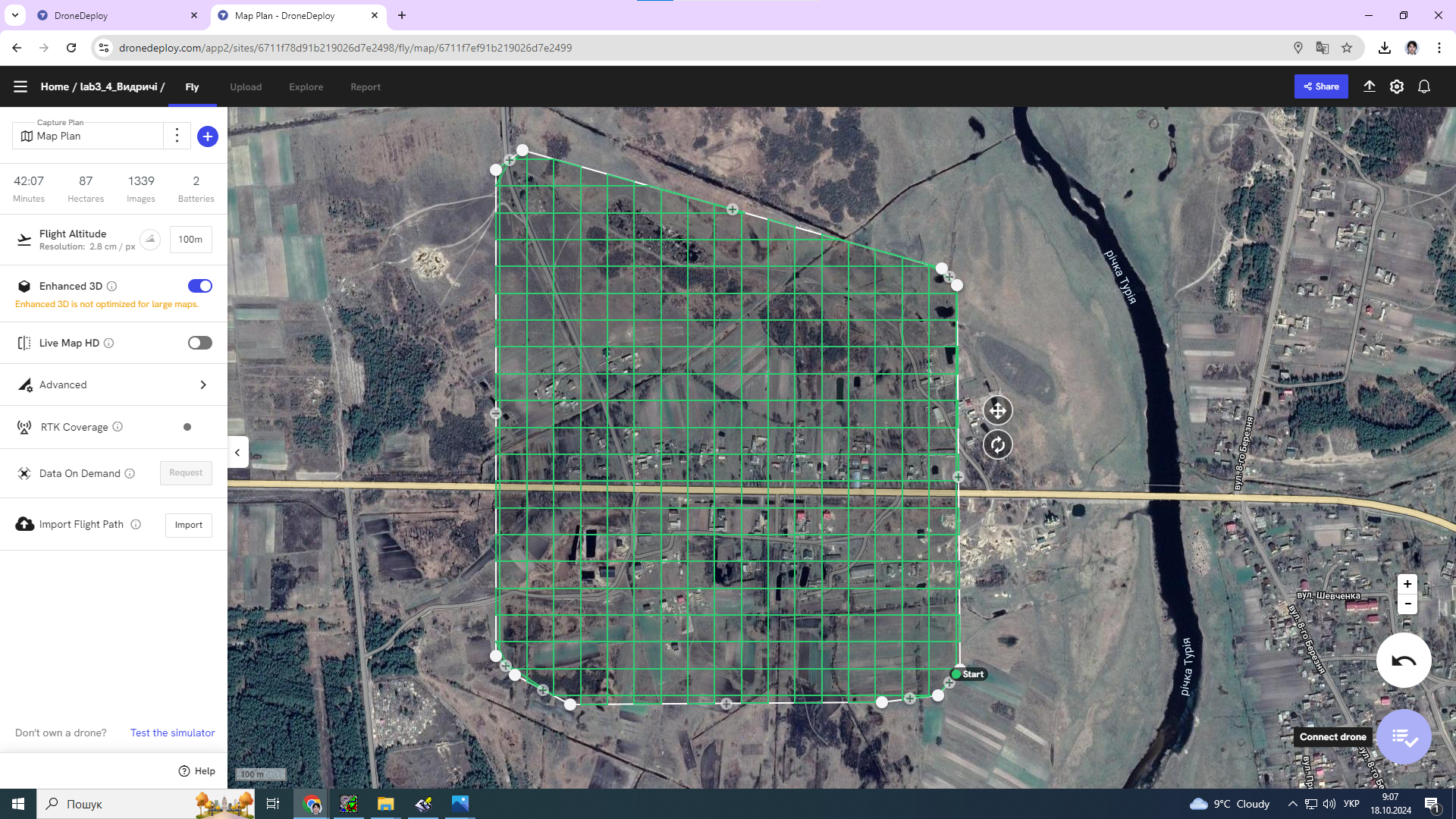
Task: Click the terrain awareness icon beside altitude
Action: [x=150, y=240]
